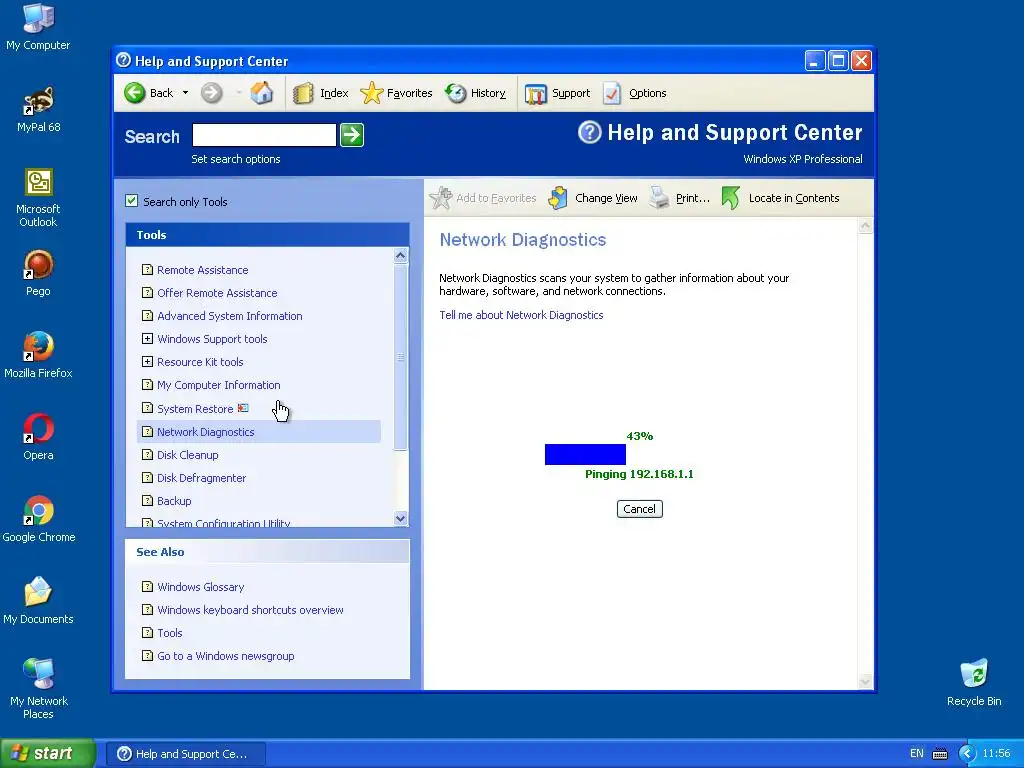
Task: Open the Options toolbar item
Action: pyautogui.click(x=635, y=93)
